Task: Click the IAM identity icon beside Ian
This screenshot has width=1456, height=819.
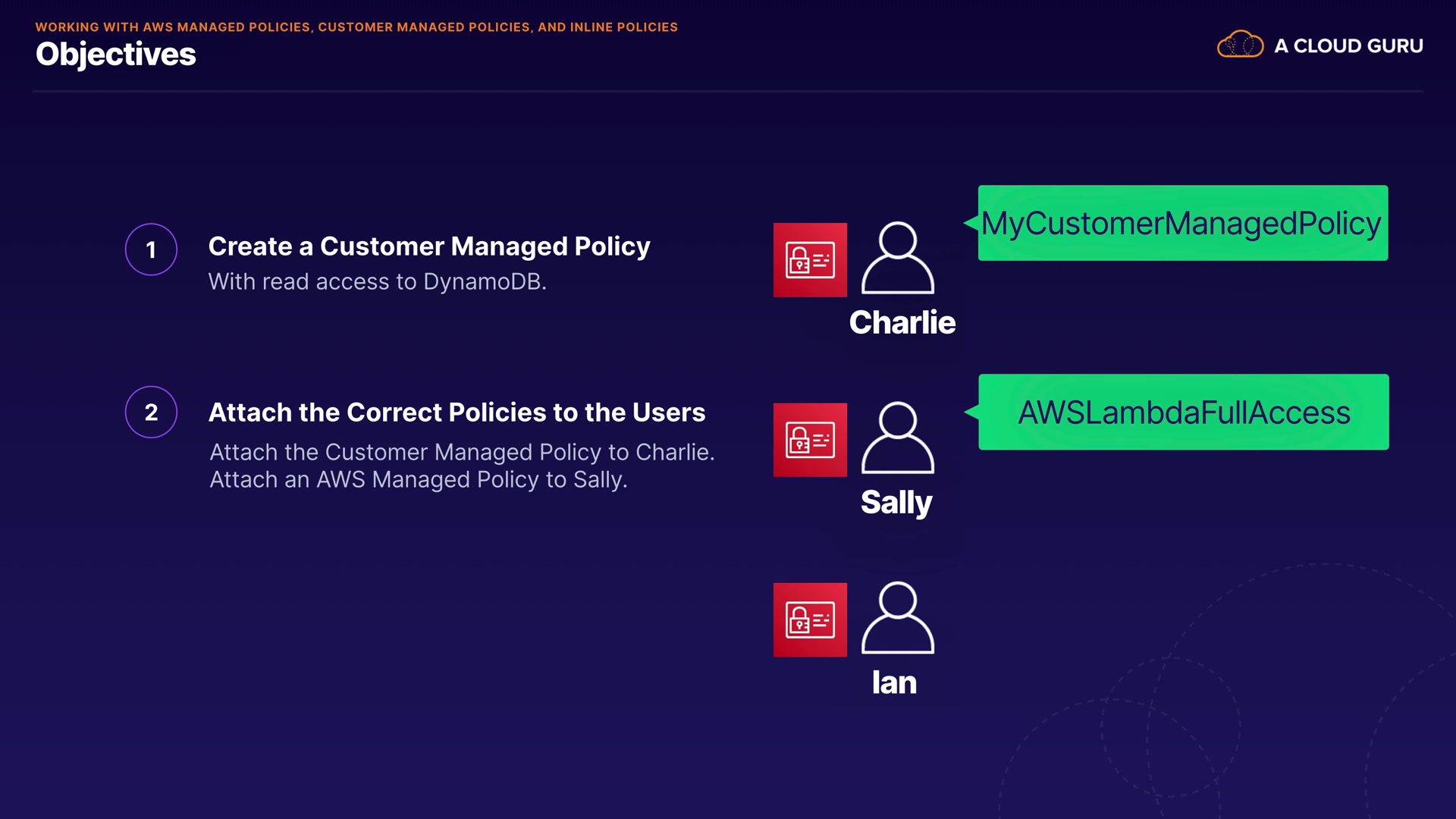Action: coord(810,620)
